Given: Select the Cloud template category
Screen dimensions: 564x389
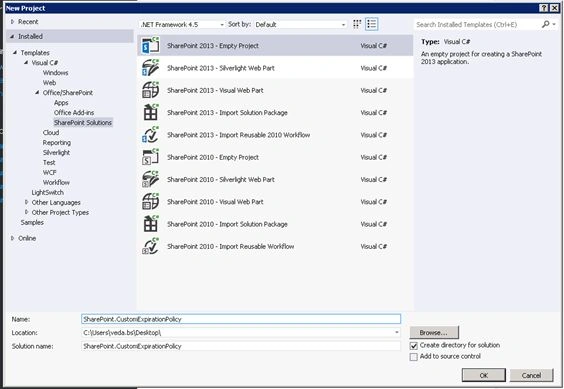Looking at the screenshot, I should tap(51, 132).
